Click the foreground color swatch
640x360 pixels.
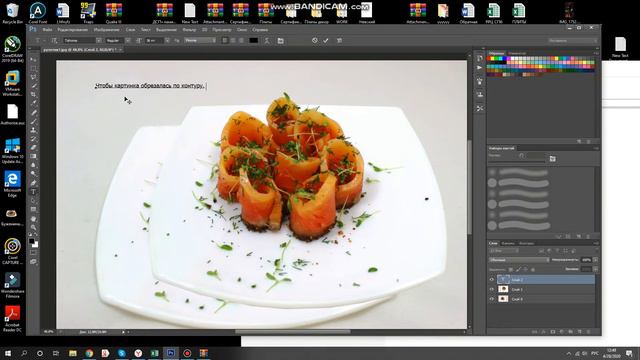click(32, 241)
